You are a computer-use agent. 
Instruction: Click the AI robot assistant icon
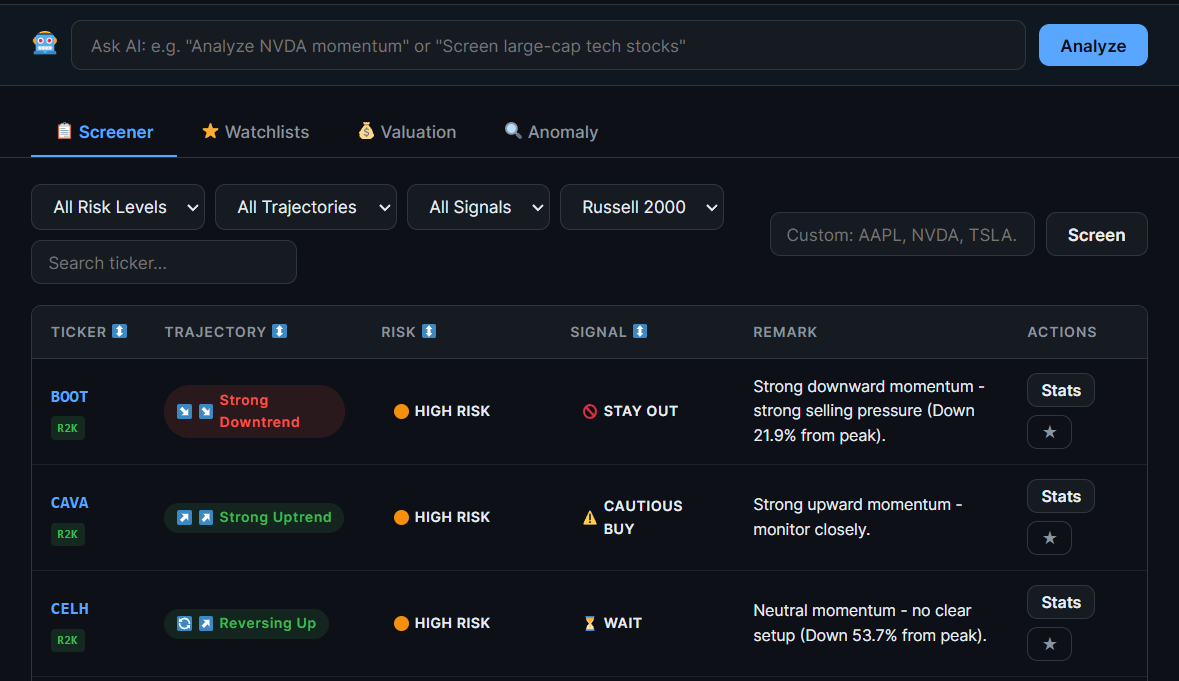click(45, 44)
